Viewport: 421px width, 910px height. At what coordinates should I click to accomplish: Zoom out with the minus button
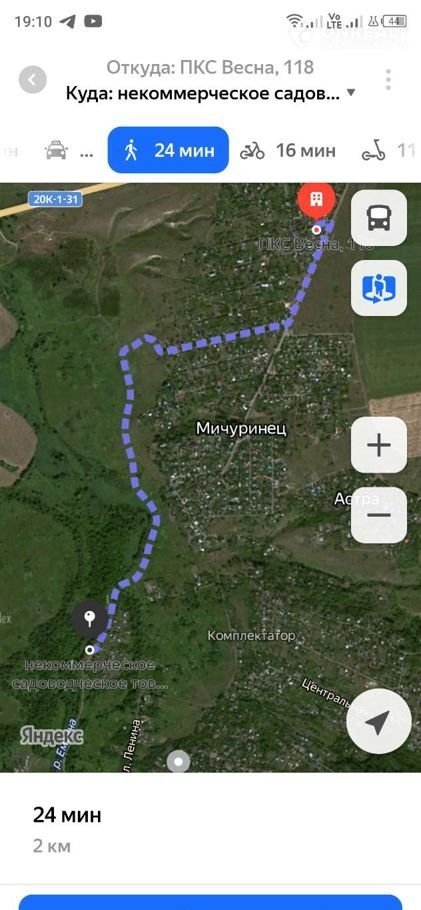[x=379, y=515]
